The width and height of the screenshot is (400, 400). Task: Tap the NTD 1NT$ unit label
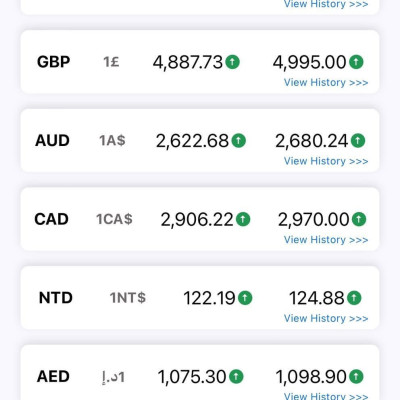point(128,298)
